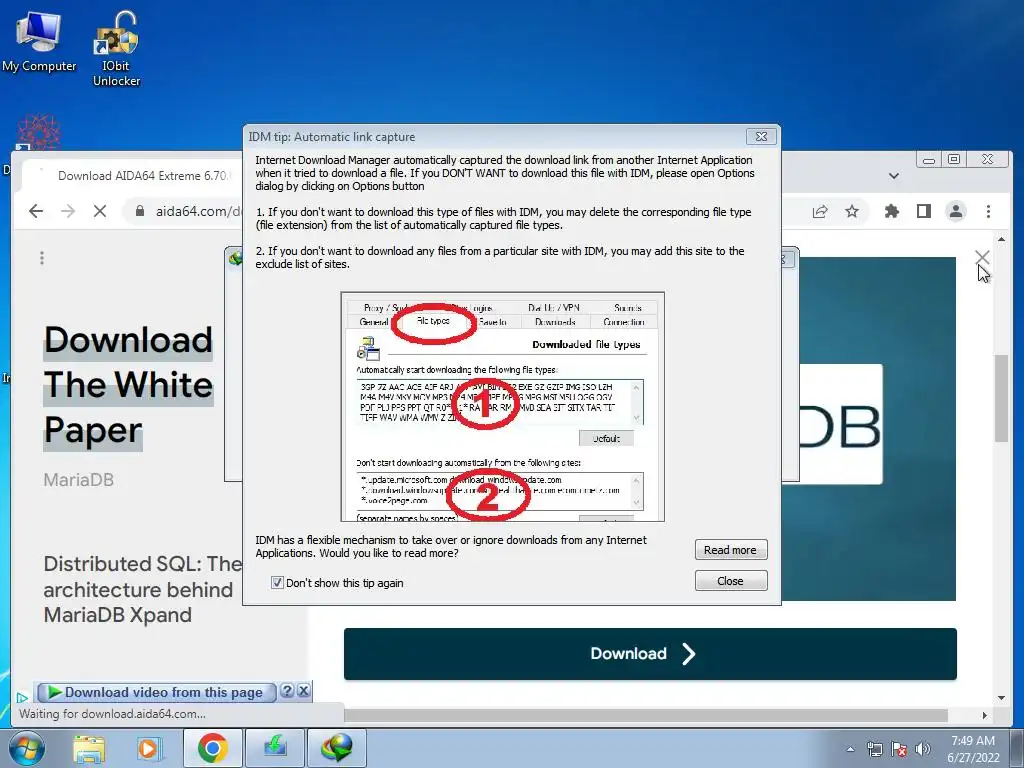
Task: Click the Close button in IDM tip
Action: coord(731,581)
